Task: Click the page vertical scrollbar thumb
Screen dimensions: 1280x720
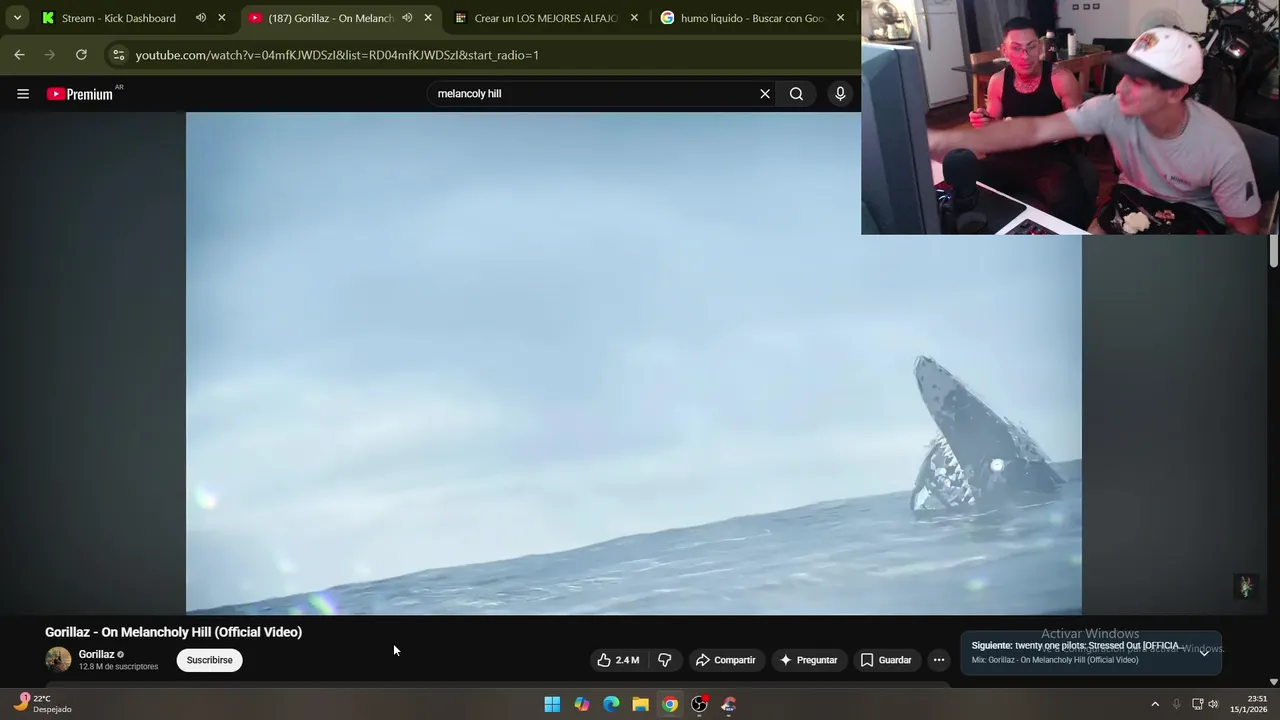Action: [x=1273, y=250]
